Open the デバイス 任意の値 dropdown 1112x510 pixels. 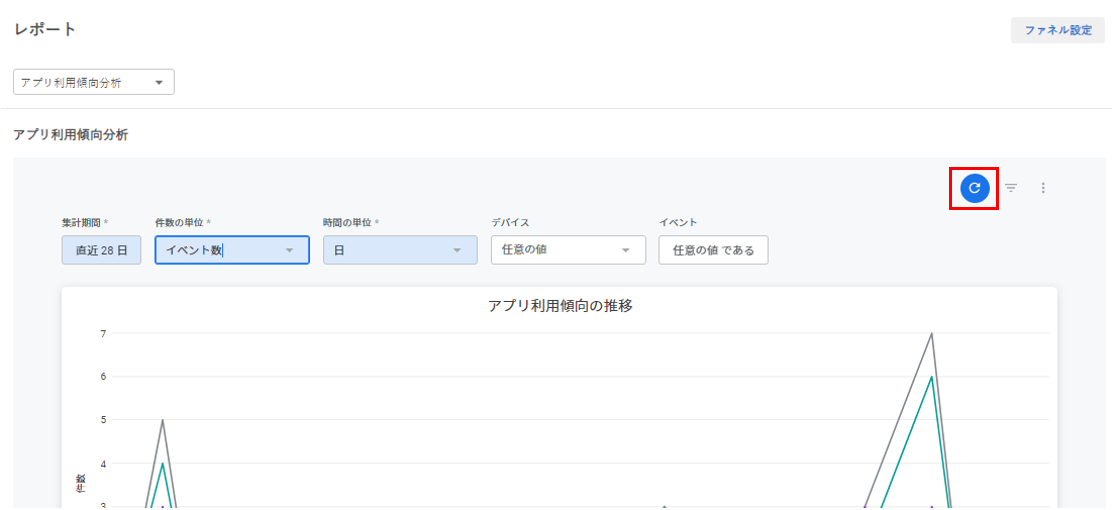click(x=568, y=250)
